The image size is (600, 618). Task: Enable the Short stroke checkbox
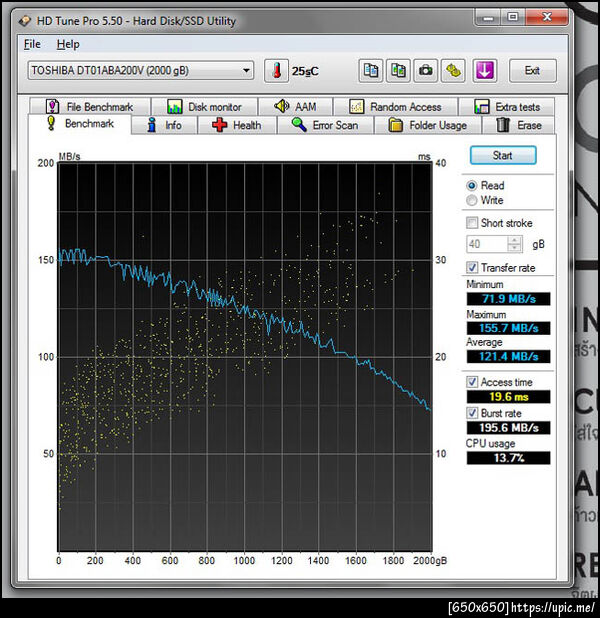point(472,223)
